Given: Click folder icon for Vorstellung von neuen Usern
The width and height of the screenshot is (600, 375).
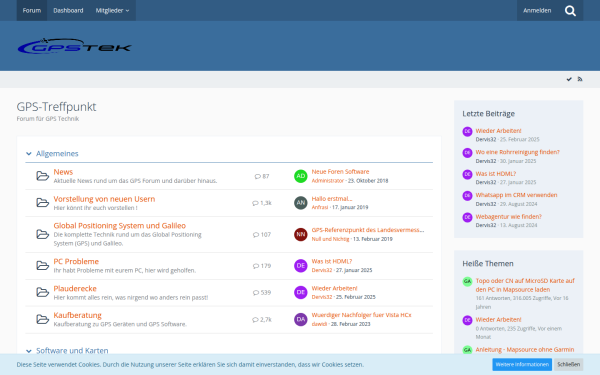Looking at the screenshot, I should [x=42, y=203].
